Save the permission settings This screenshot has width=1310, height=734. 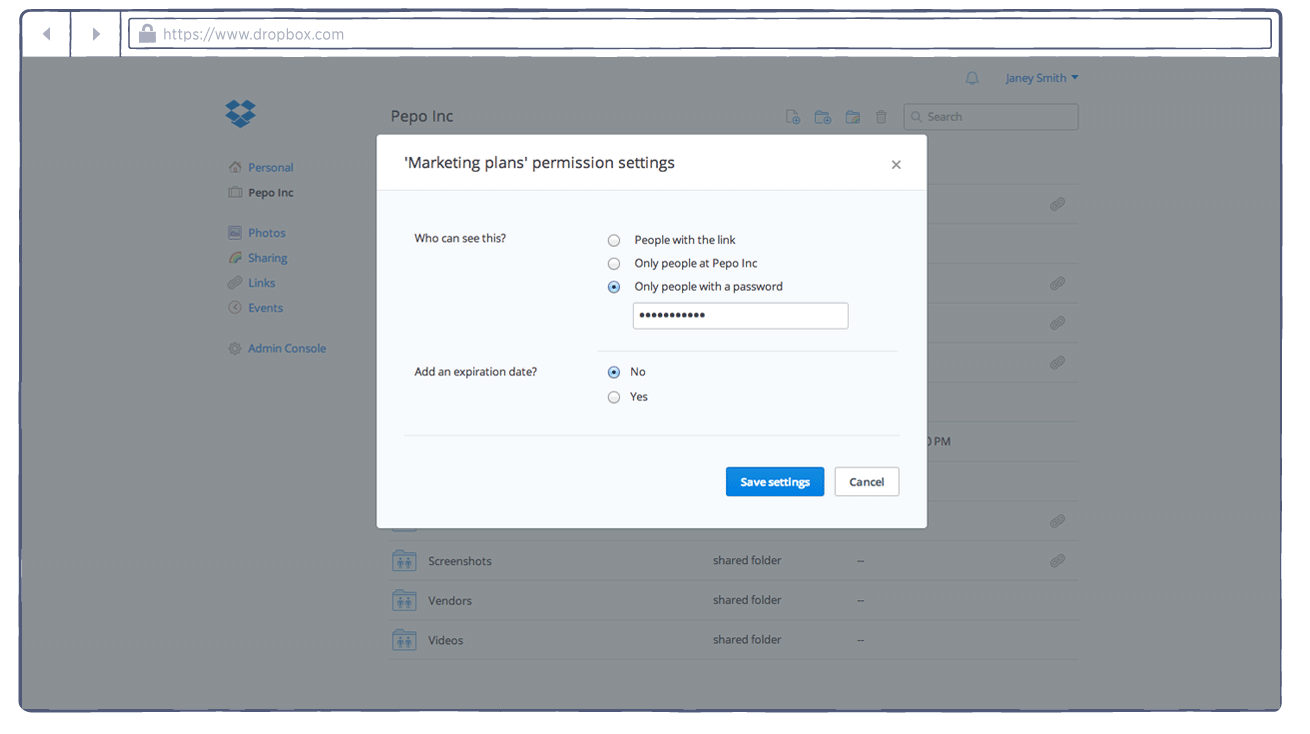tap(774, 481)
